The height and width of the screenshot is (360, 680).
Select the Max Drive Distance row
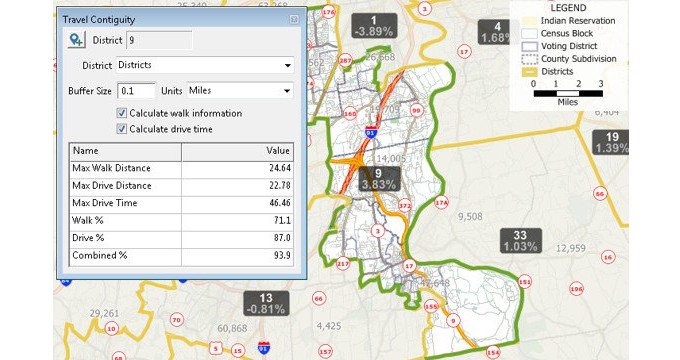pyautogui.click(x=181, y=186)
